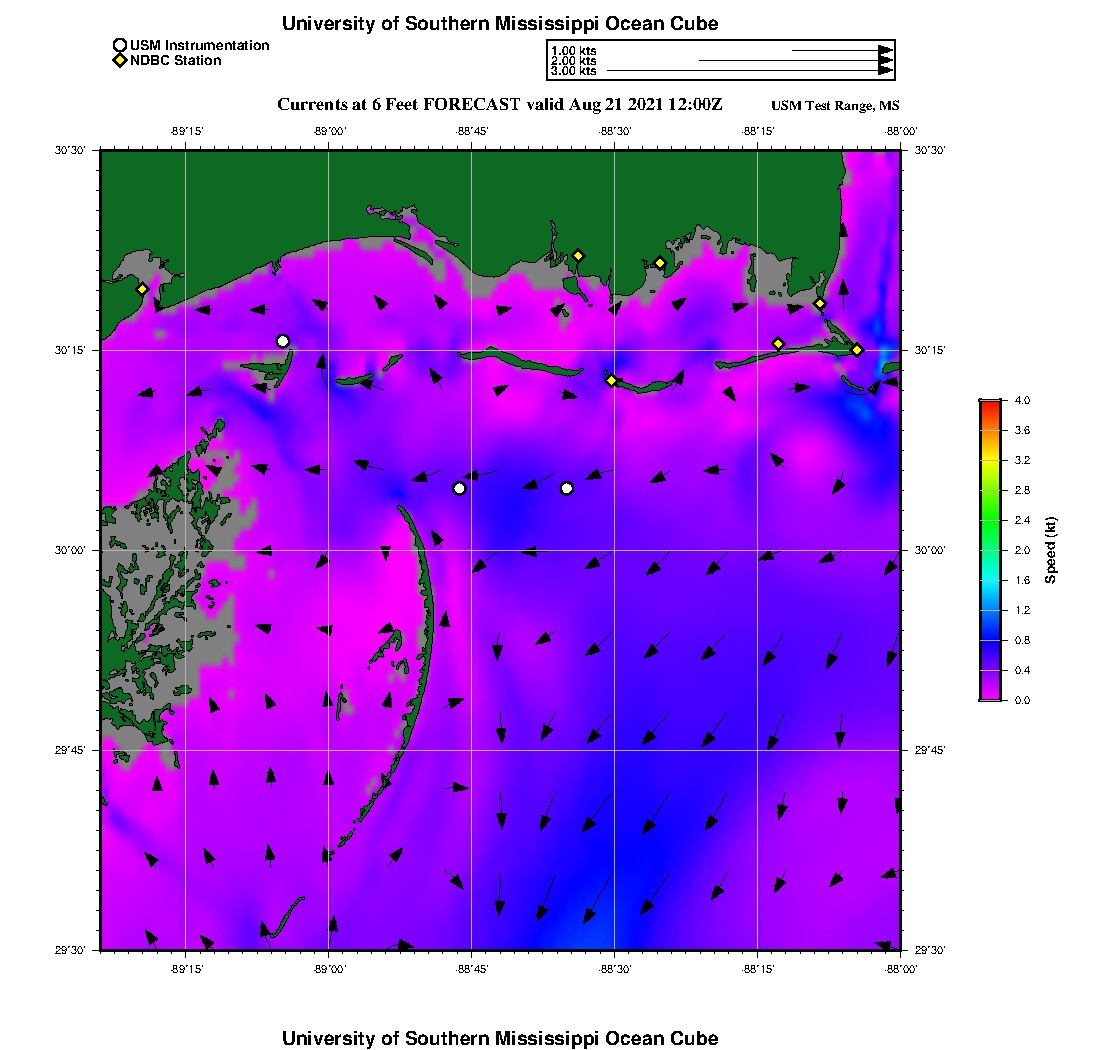Click the red top of the speed color bar

[x=990, y=405]
